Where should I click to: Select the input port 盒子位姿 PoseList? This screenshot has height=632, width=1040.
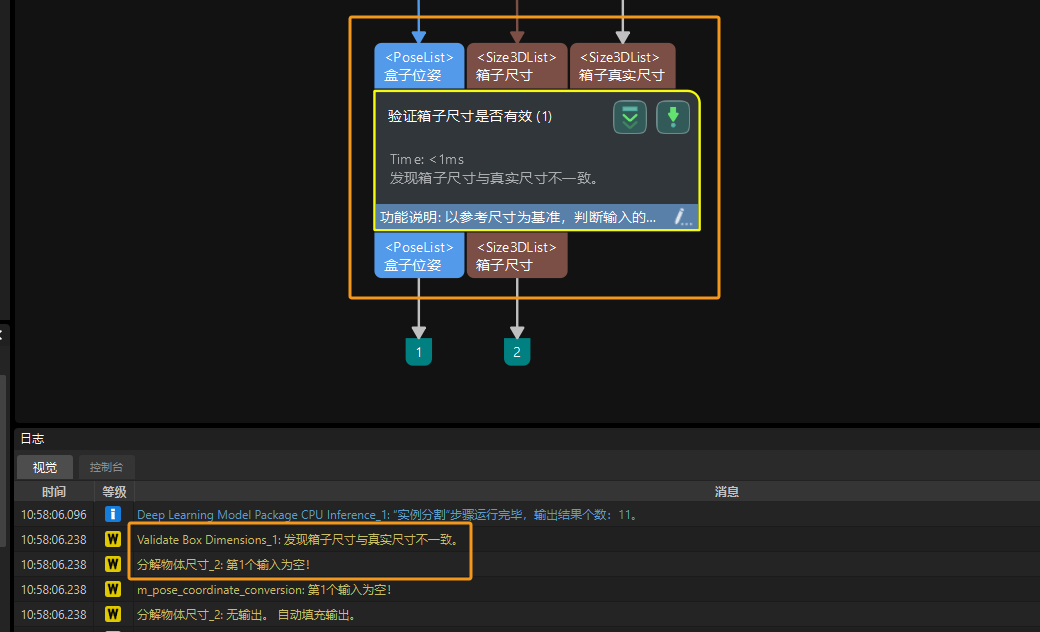(x=419, y=66)
